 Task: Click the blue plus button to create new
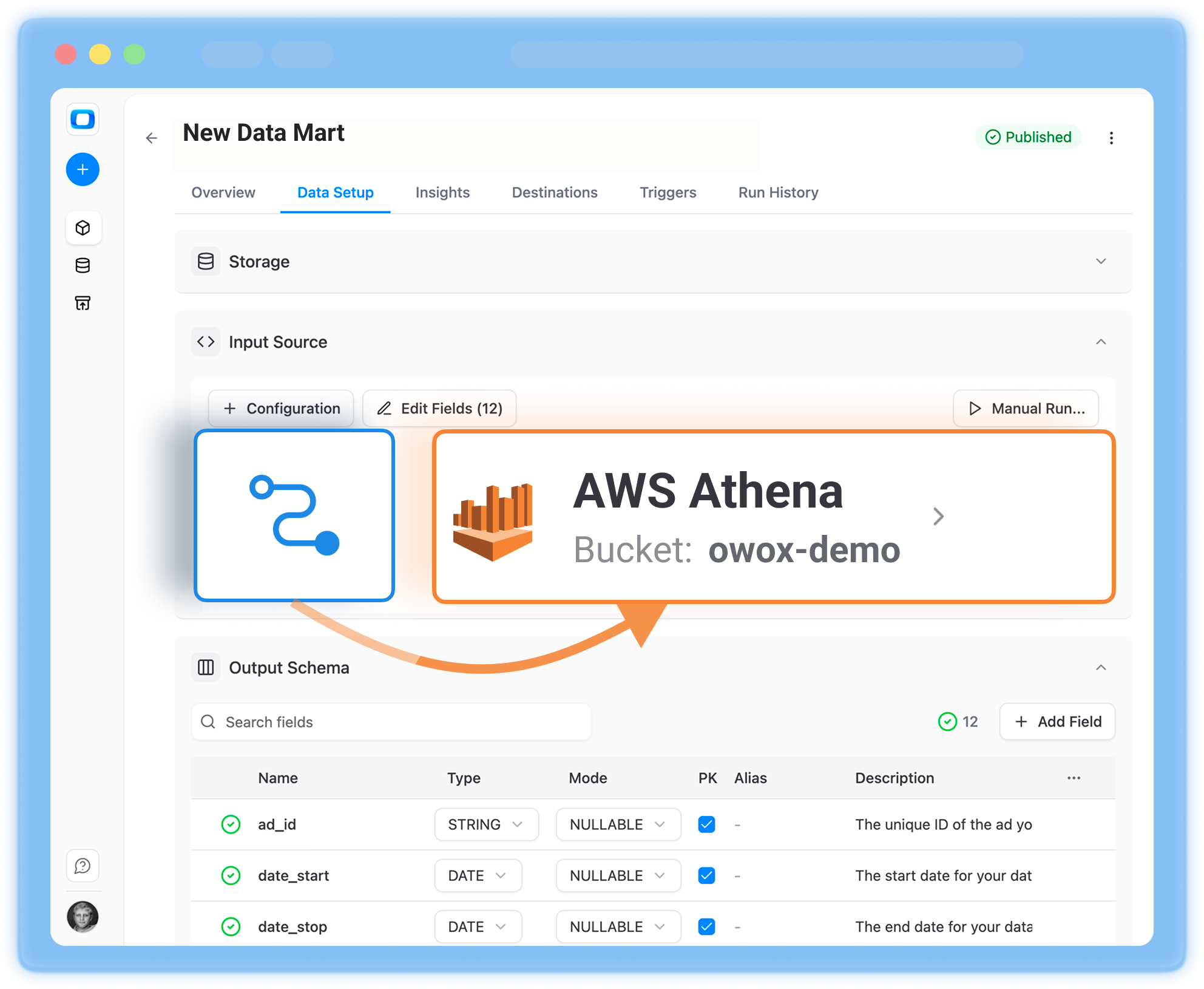coord(82,169)
